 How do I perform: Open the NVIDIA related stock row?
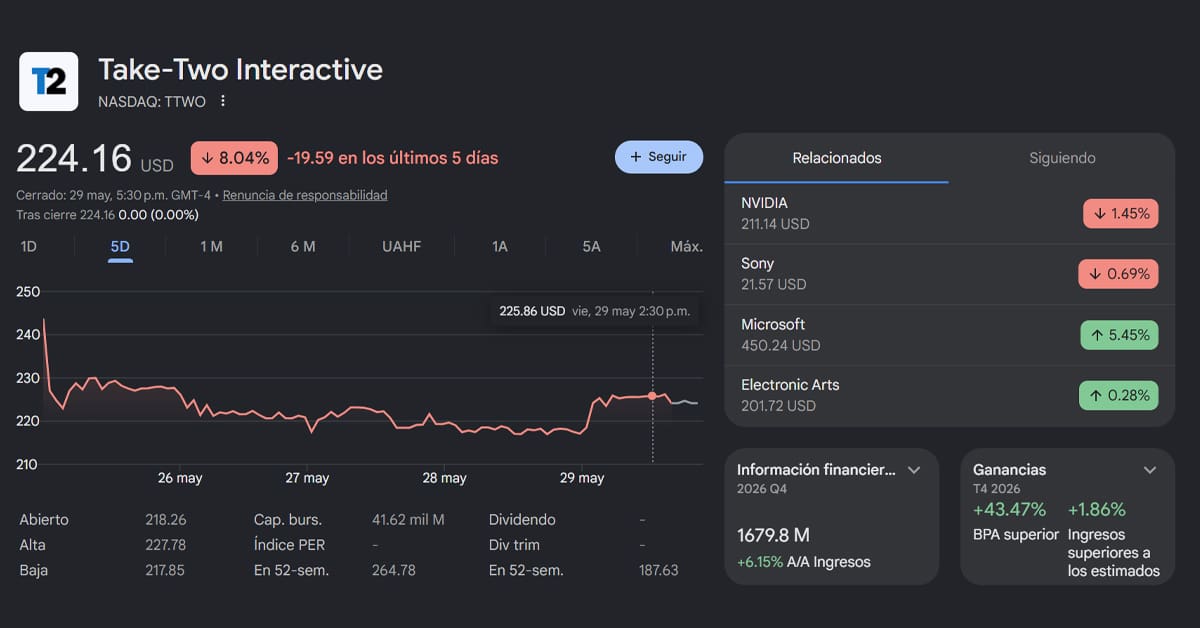point(949,213)
